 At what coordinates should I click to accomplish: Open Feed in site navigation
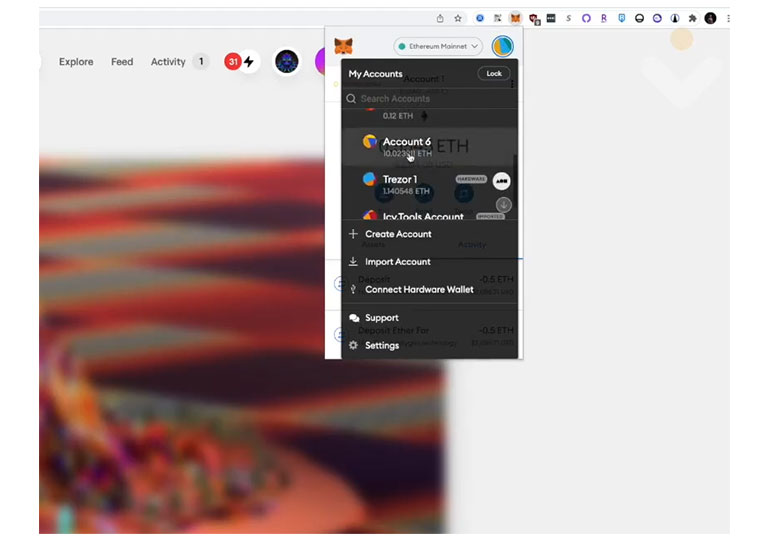tap(122, 62)
